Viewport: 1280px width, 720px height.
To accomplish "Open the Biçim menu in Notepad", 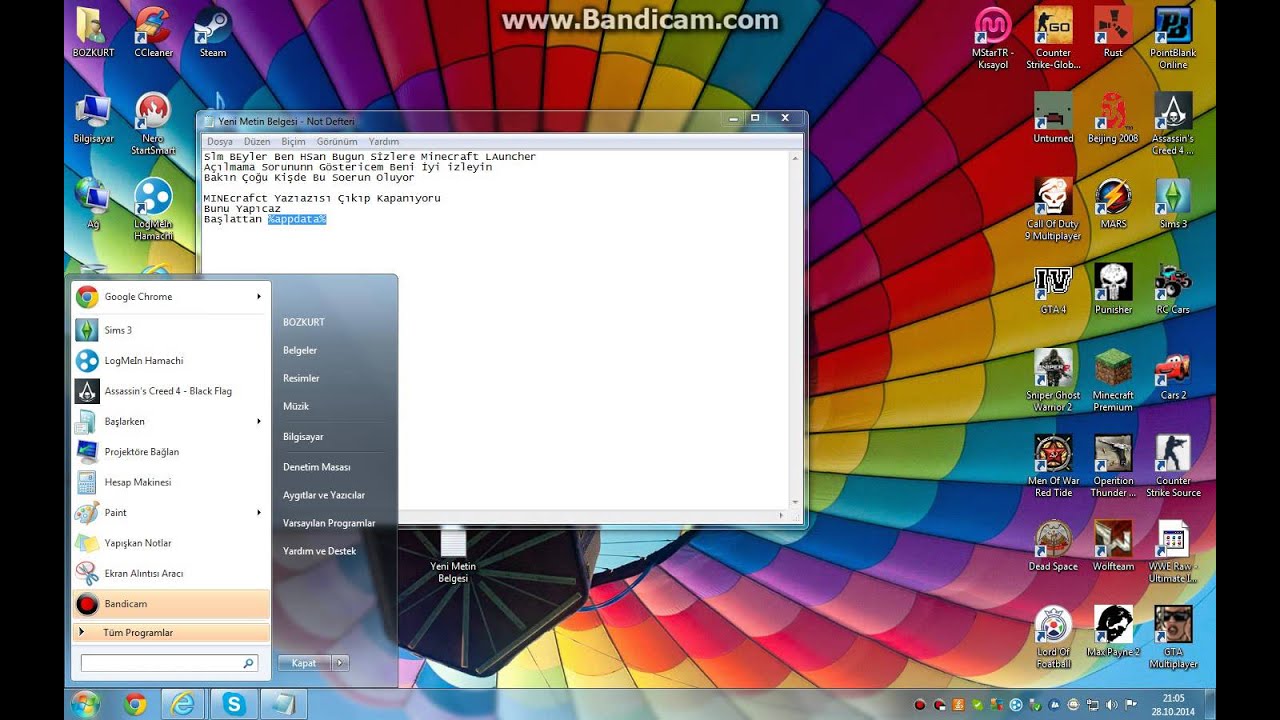I will coord(293,142).
